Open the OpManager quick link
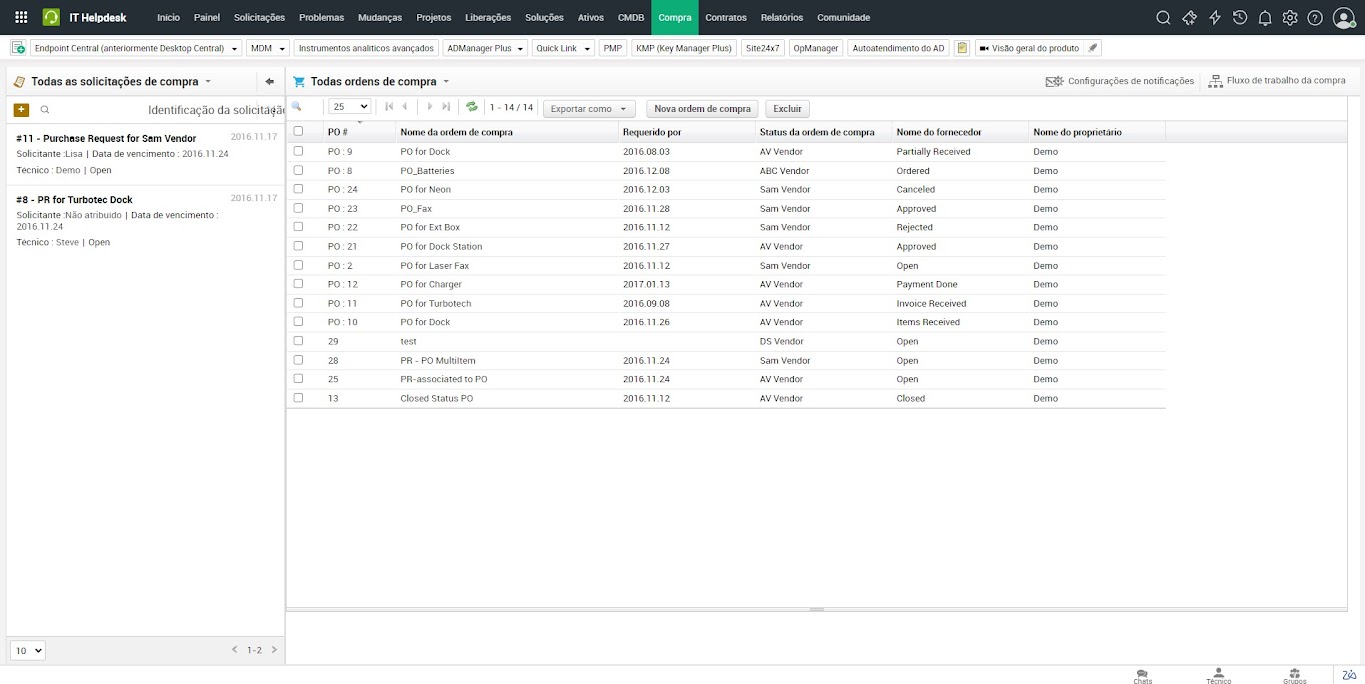 tap(816, 48)
